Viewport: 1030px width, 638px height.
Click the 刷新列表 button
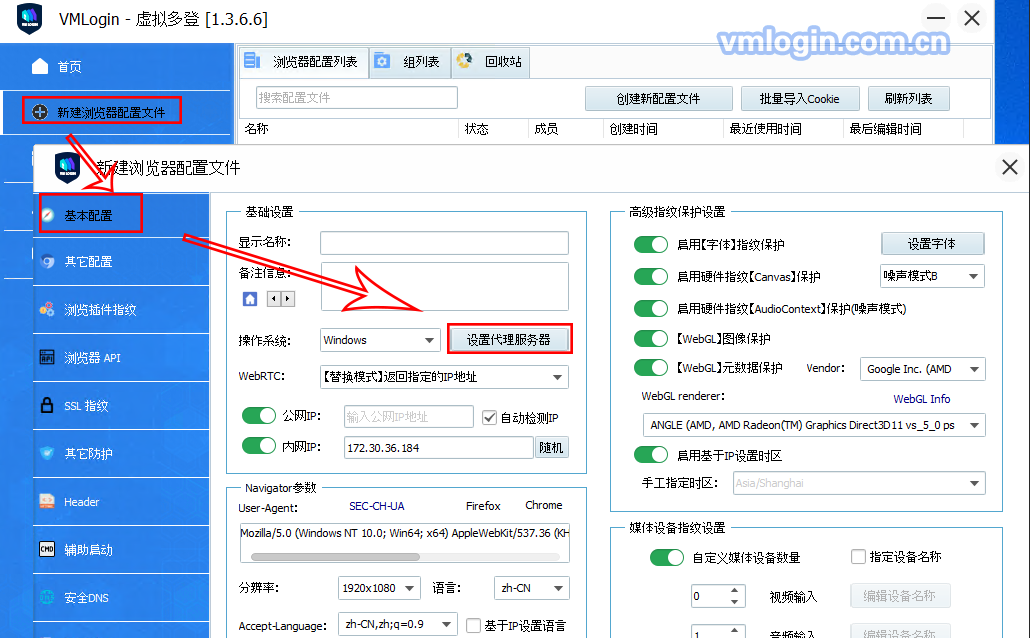(908, 99)
